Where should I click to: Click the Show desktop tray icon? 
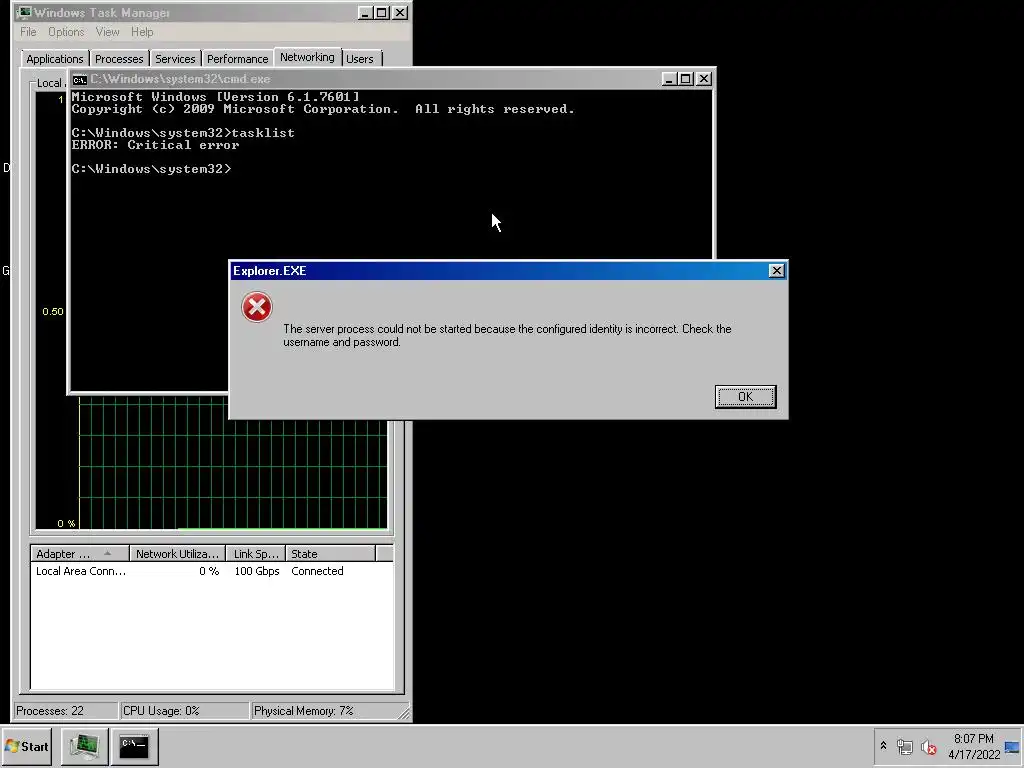pyautogui.click(x=1012, y=746)
